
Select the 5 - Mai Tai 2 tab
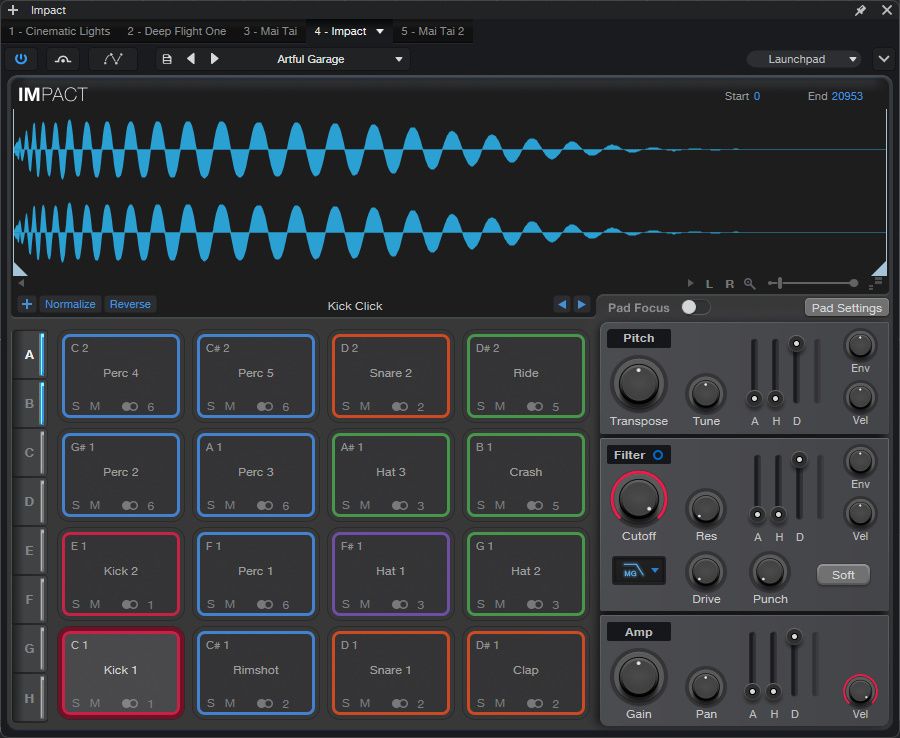click(432, 31)
